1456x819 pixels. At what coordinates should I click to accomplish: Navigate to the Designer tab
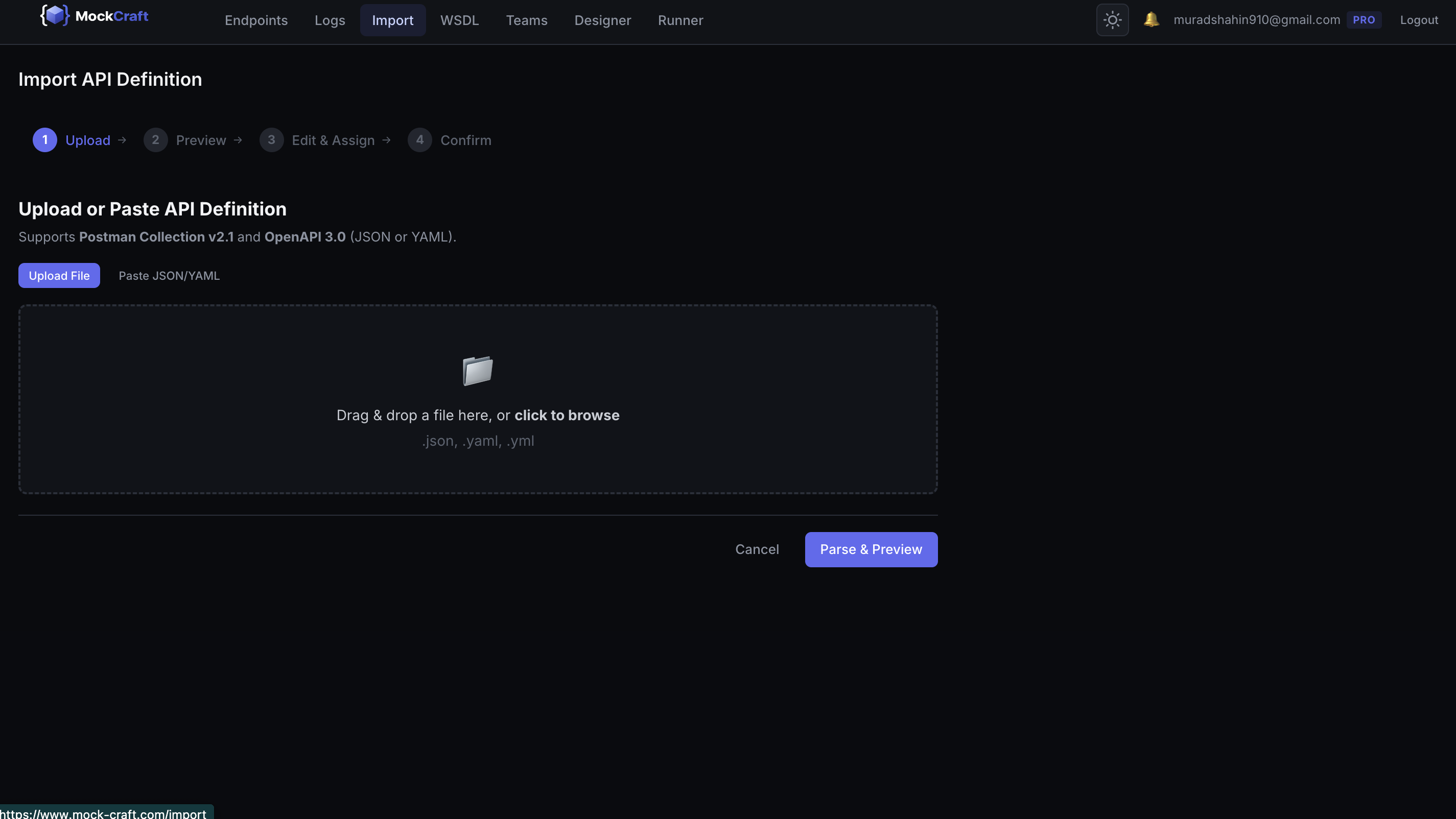602,20
